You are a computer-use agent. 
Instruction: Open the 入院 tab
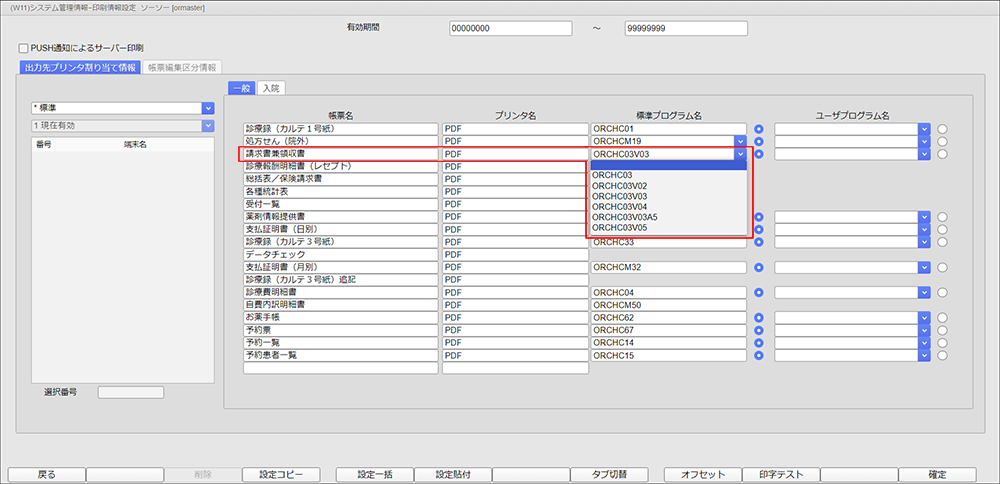[x=269, y=89]
